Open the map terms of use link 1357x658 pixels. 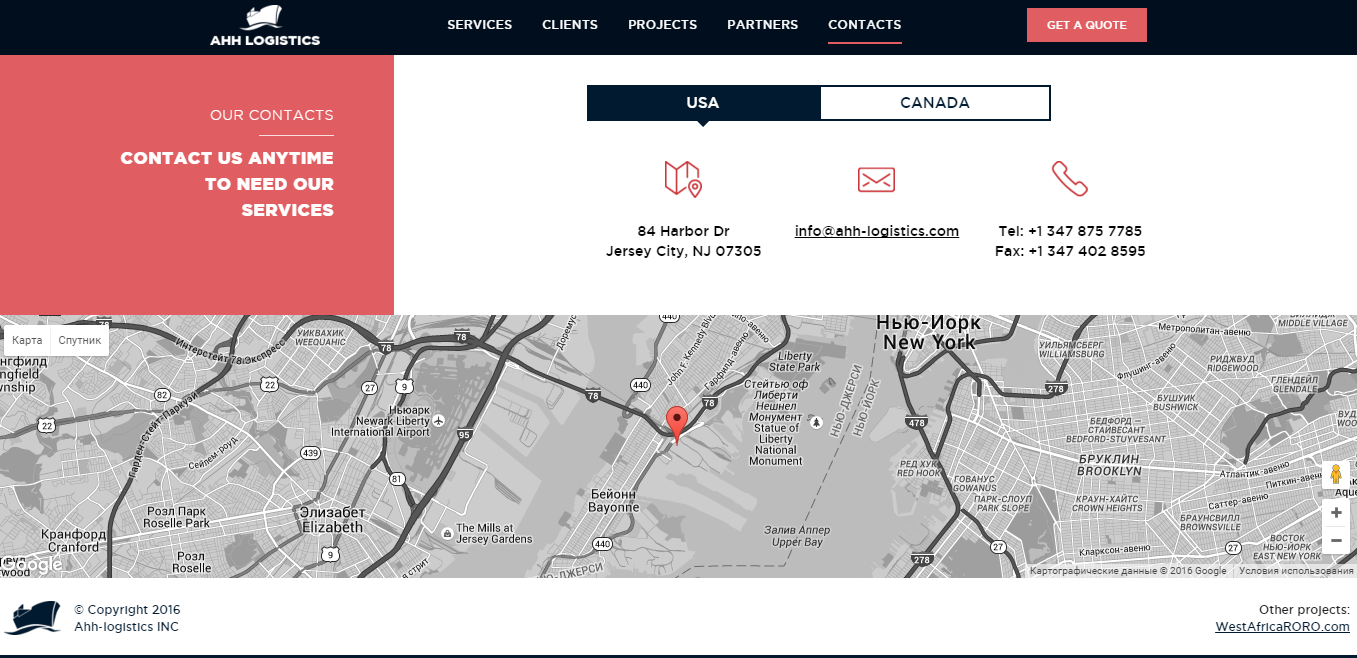[x=1296, y=571]
